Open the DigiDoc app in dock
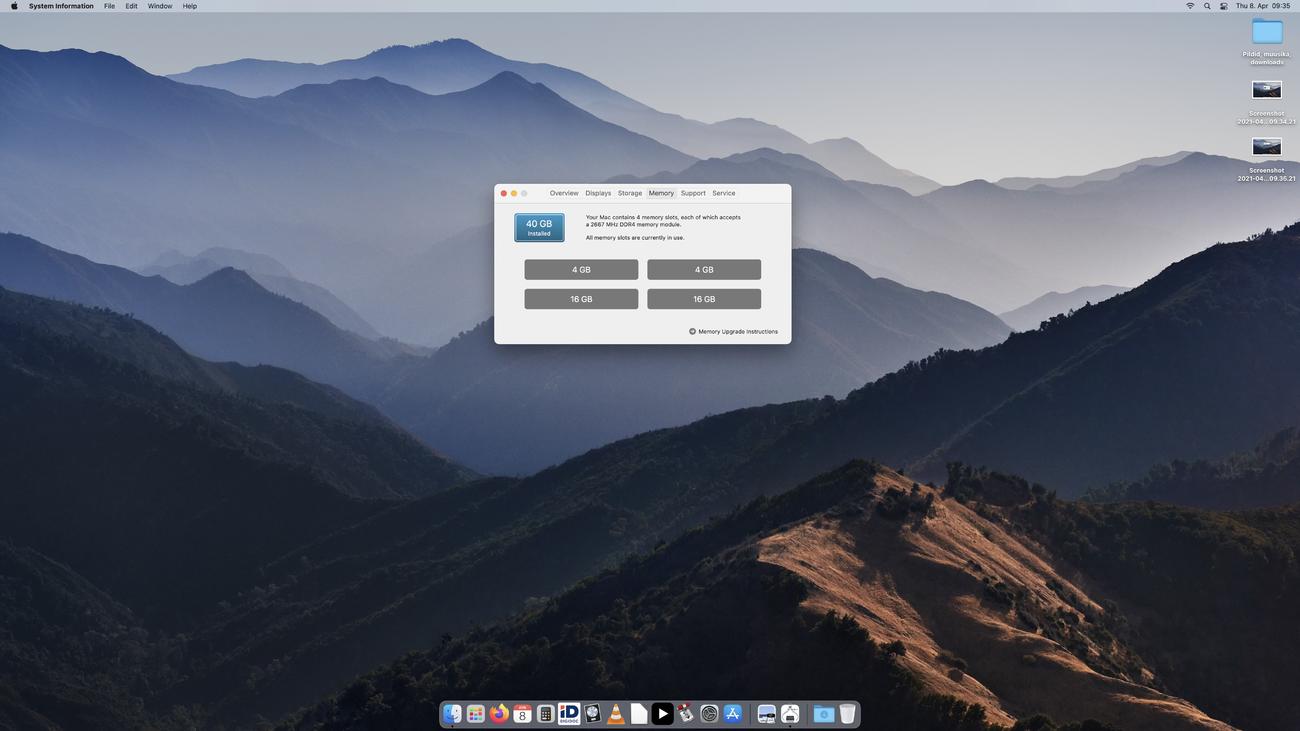1300x731 pixels. [569, 714]
